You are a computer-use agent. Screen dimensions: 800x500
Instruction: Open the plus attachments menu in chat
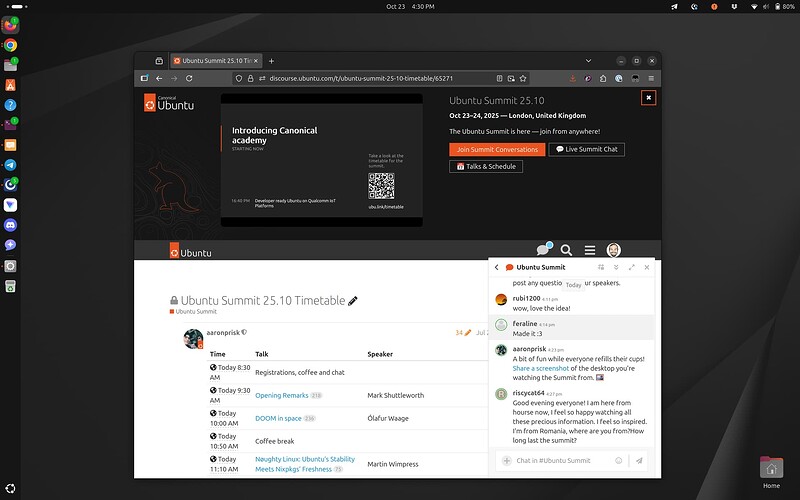point(507,460)
